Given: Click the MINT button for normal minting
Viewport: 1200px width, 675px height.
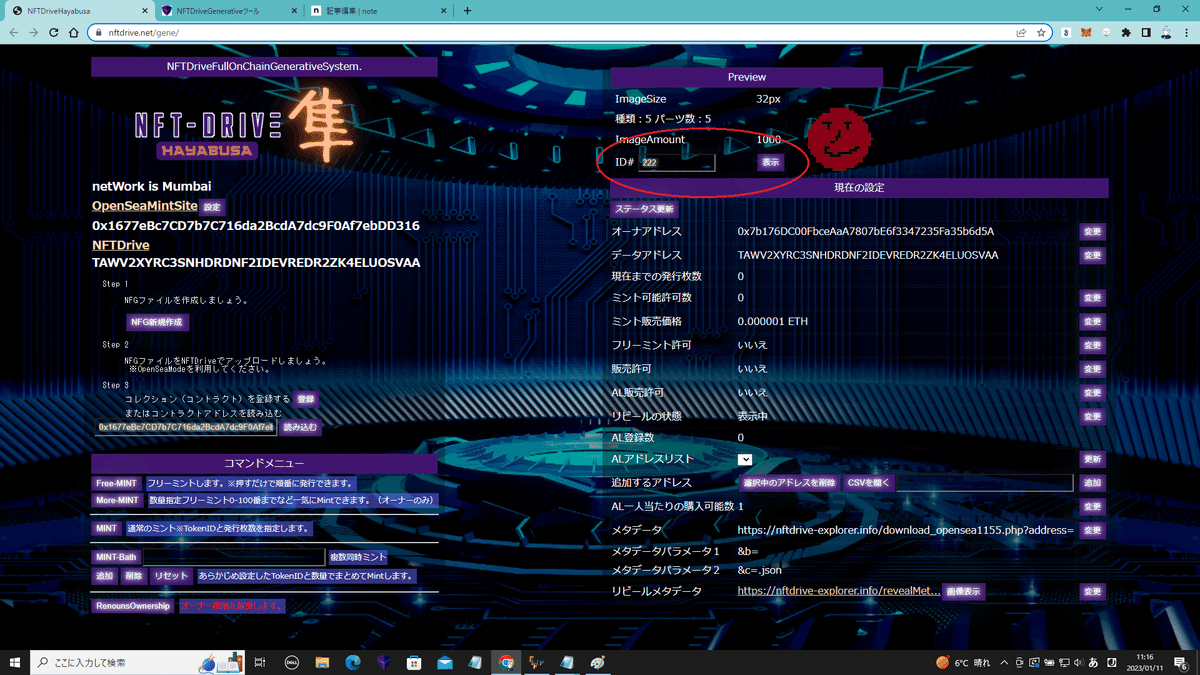Looking at the screenshot, I should 107,528.
